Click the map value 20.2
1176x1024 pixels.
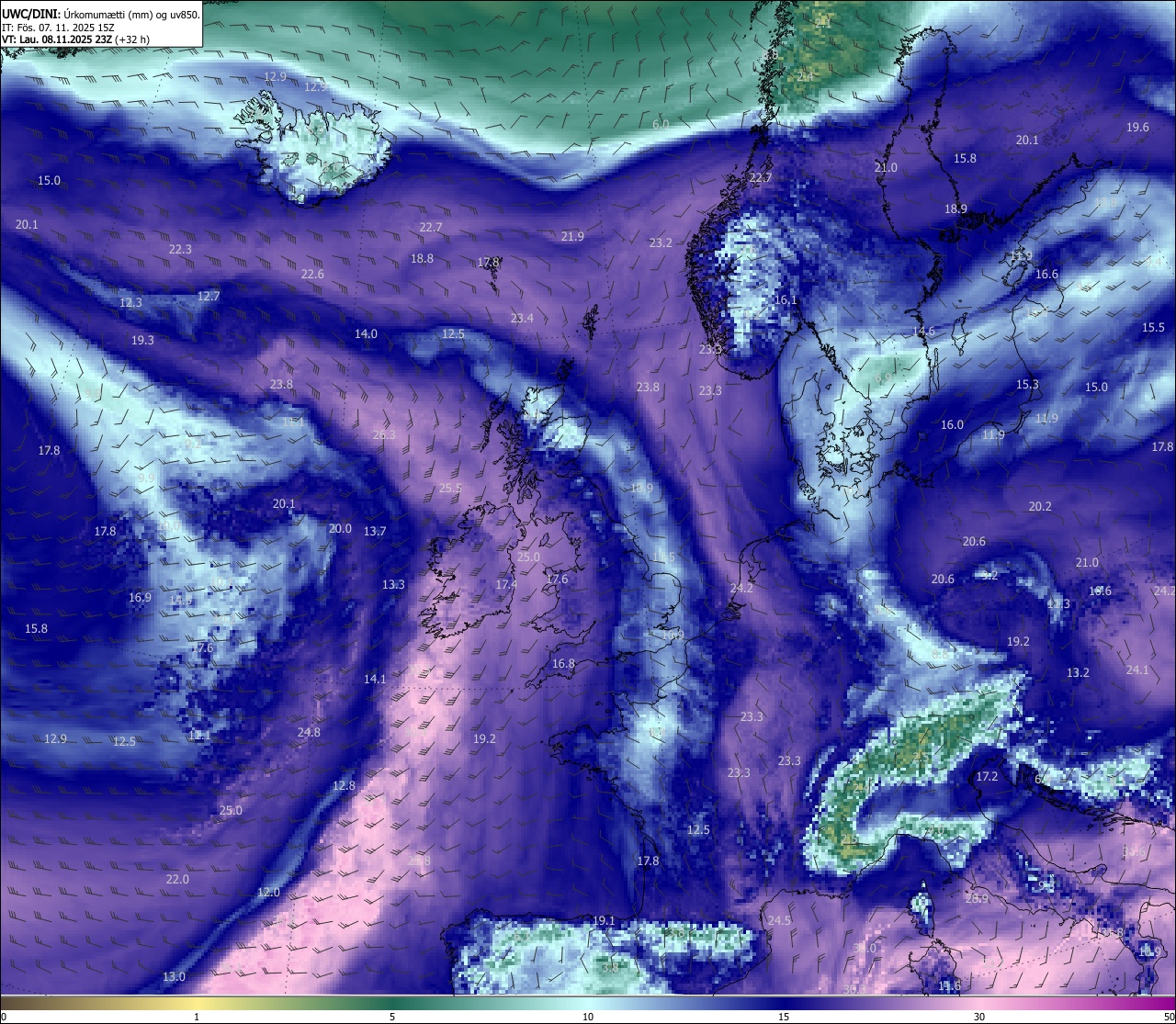(1040, 506)
